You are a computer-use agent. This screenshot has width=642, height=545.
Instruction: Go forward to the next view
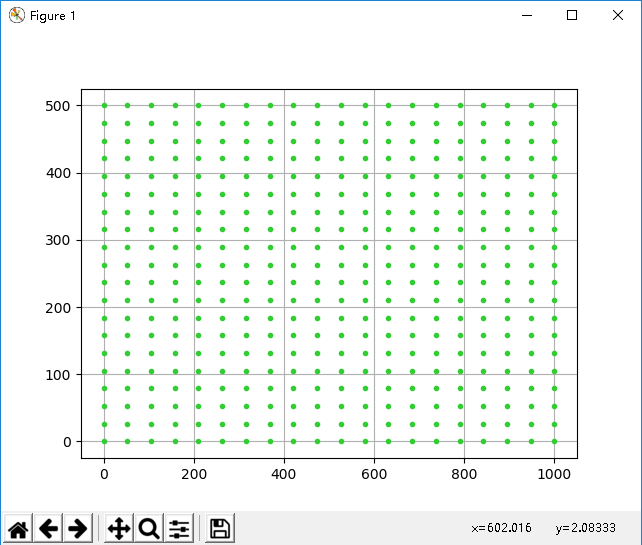78,528
